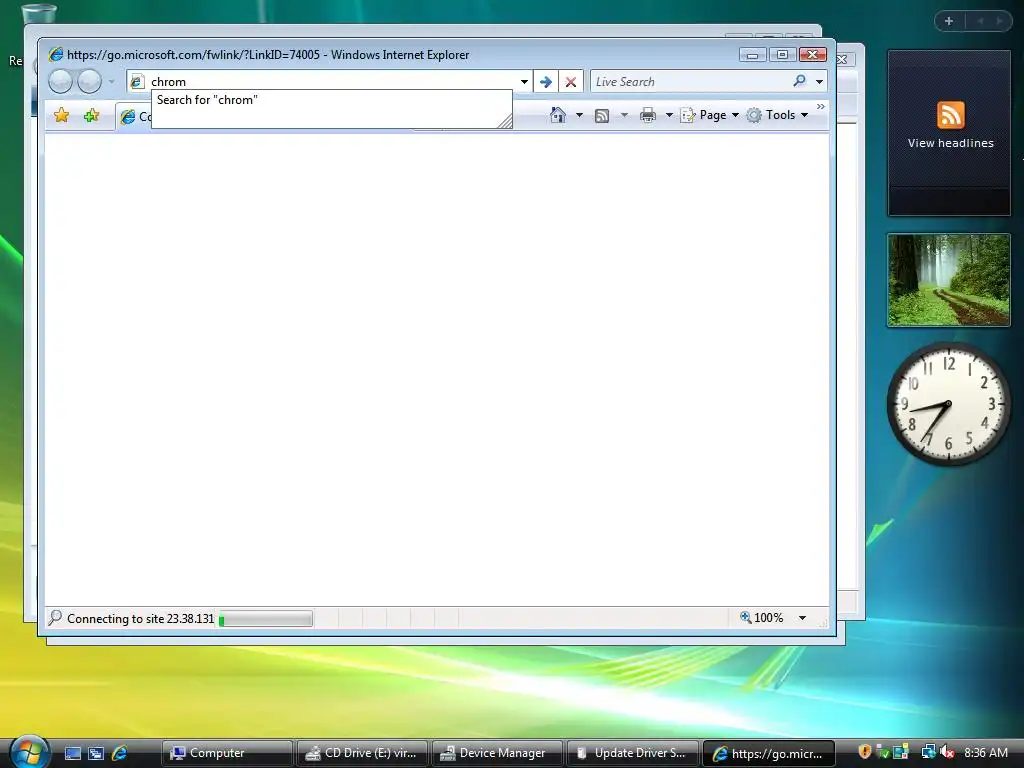The width and height of the screenshot is (1024, 768).
Task: Click the Security Center shield tray icon
Action: click(865, 752)
